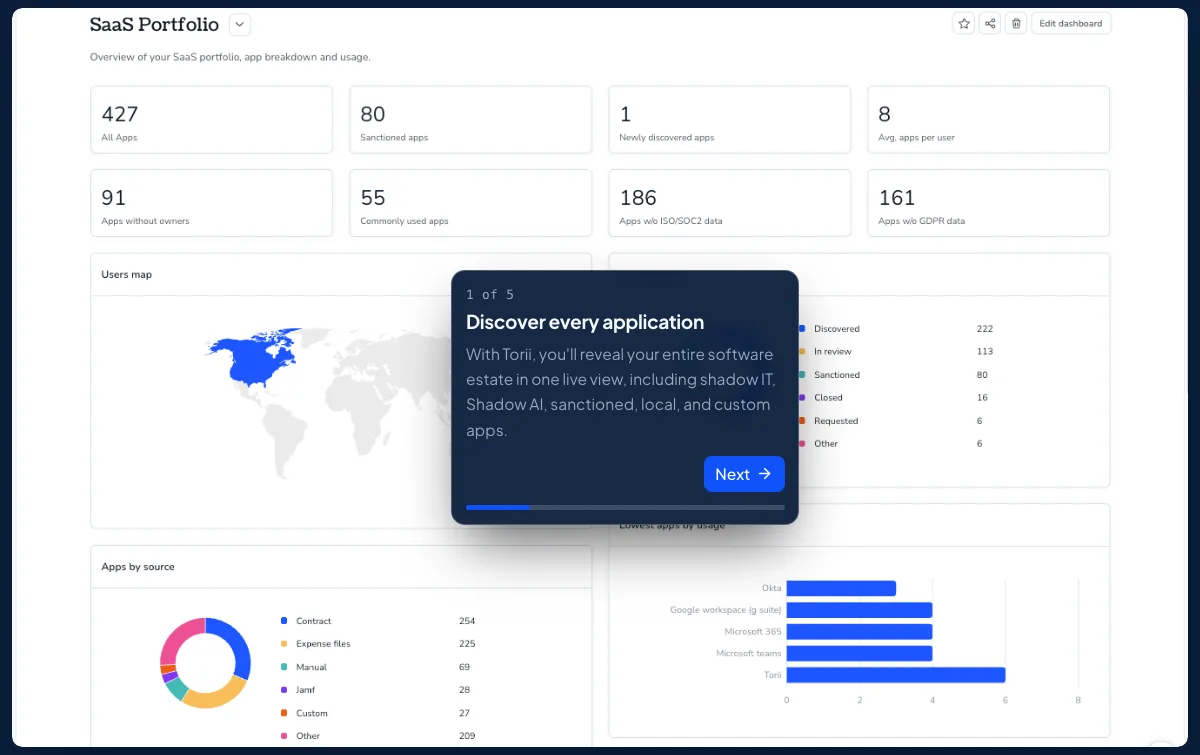The width and height of the screenshot is (1200, 755).
Task: Click the purple Closed legend swatch
Action: [x=802, y=398]
